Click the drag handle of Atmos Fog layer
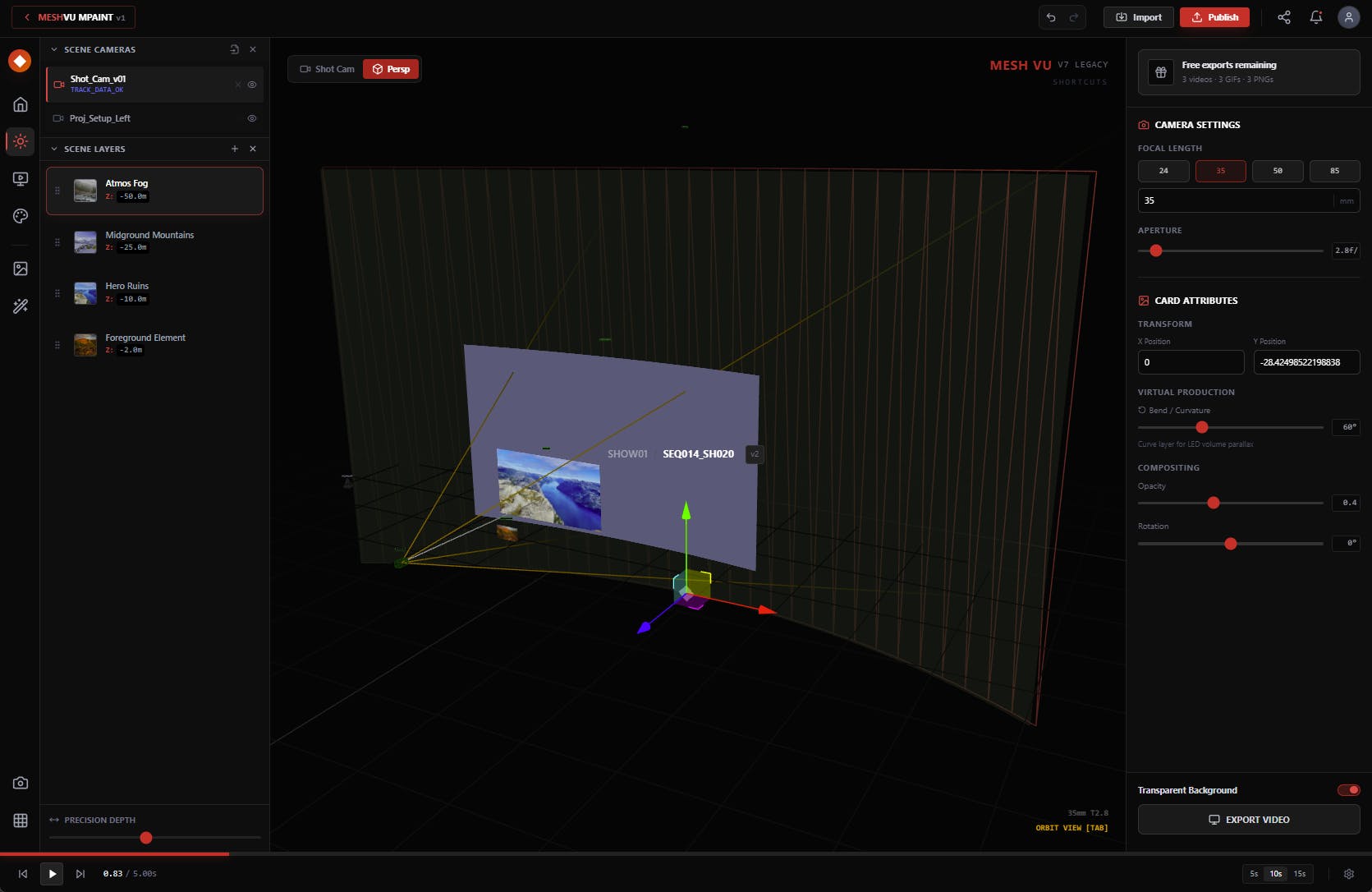Image resolution: width=1372 pixels, height=892 pixels. click(x=57, y=191)
